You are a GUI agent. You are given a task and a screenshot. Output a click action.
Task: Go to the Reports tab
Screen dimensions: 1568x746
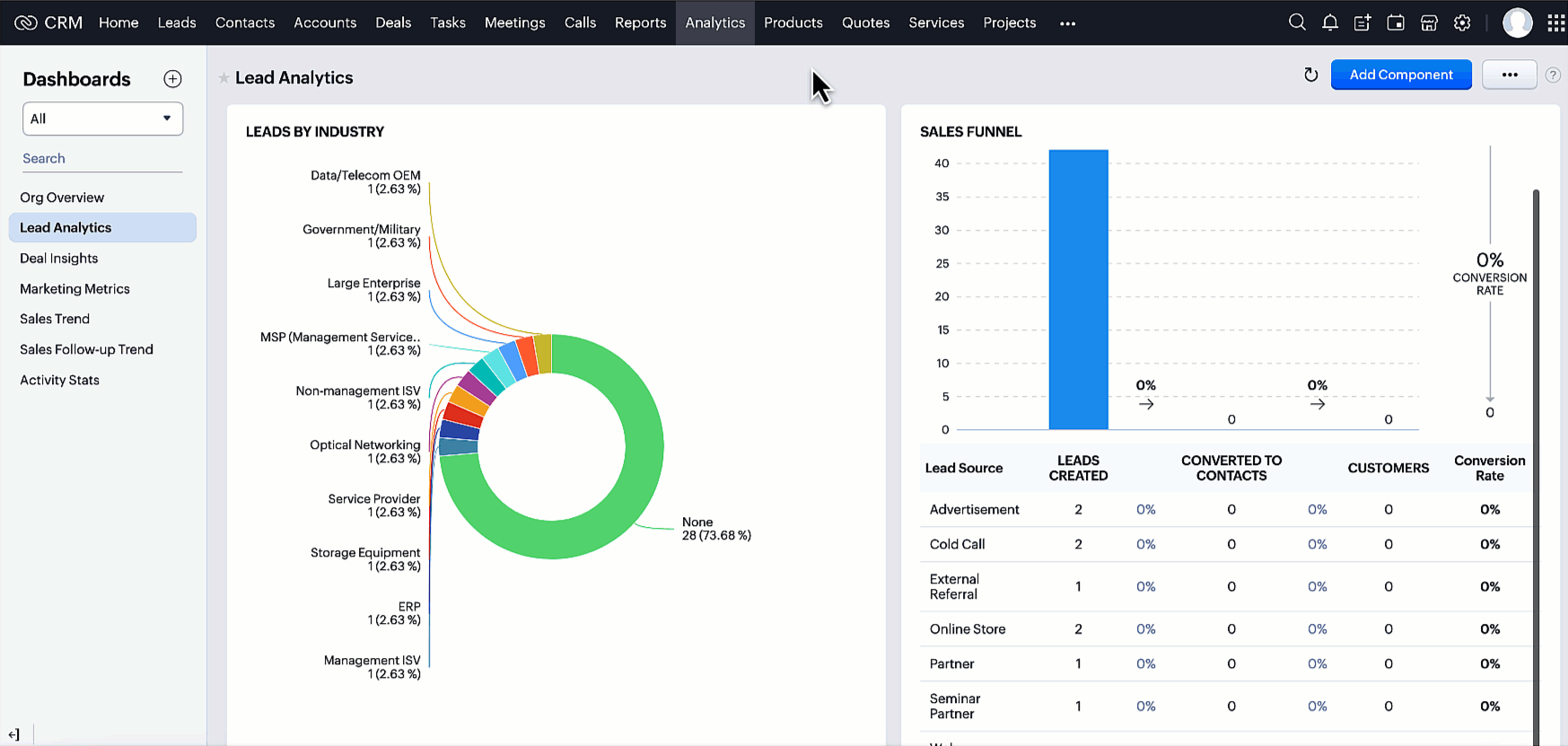coord(640,22)
